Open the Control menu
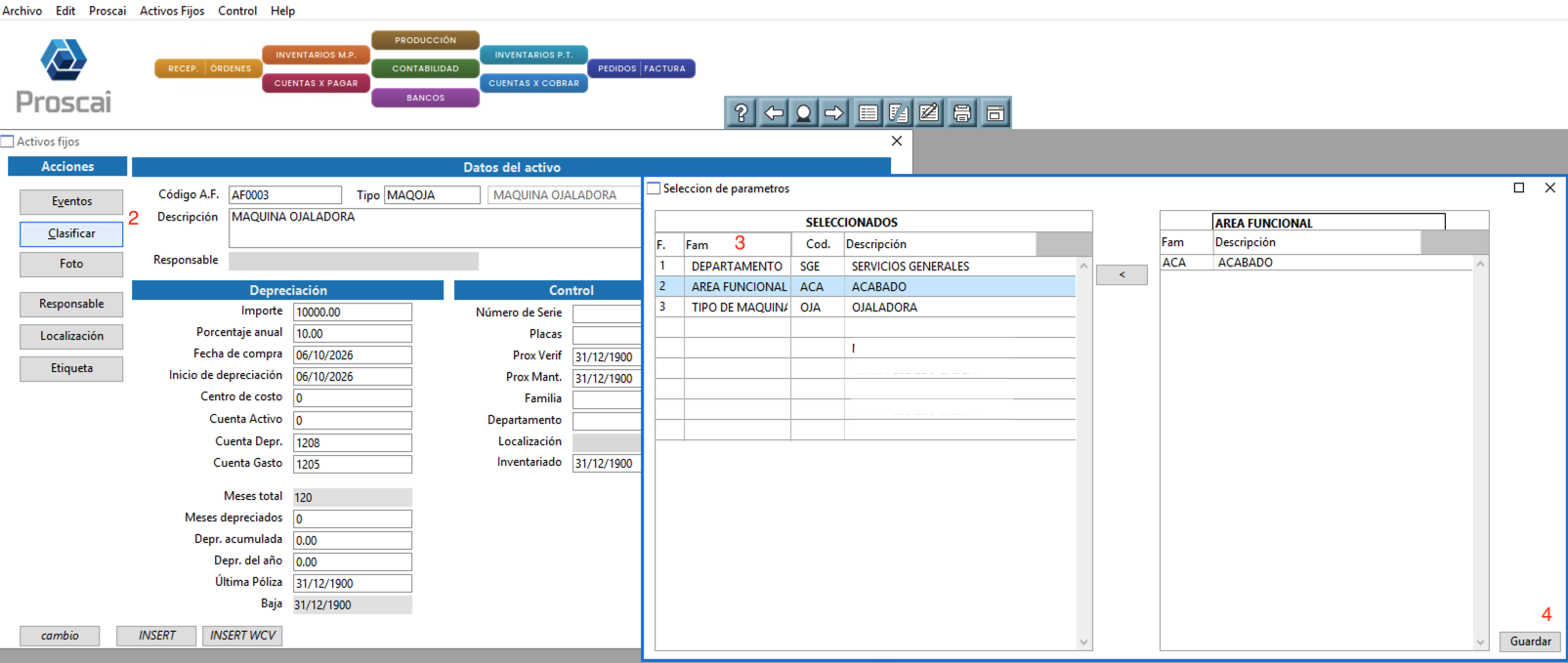This screenshot has width=1568, height=663. point(237,11)
